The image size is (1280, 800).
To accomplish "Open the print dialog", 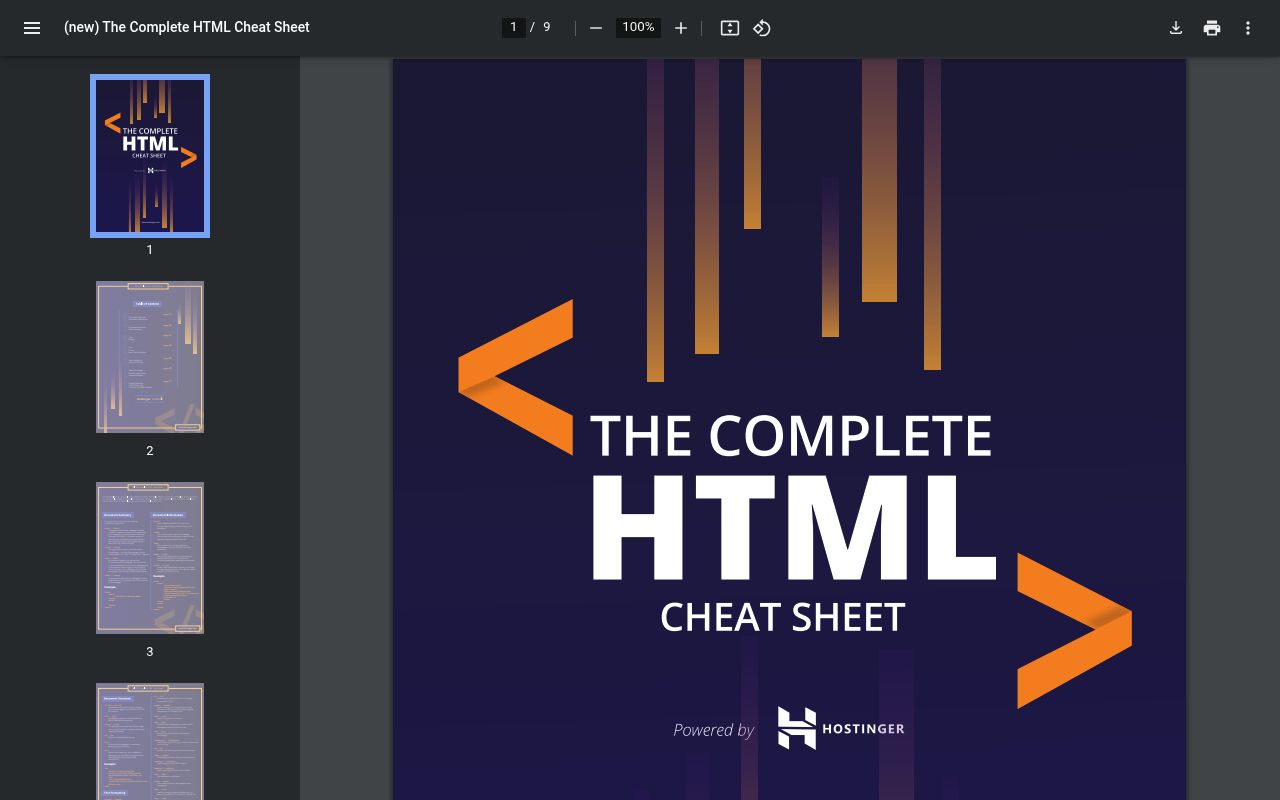I will pyautogui.click(x=1212, y=28).
